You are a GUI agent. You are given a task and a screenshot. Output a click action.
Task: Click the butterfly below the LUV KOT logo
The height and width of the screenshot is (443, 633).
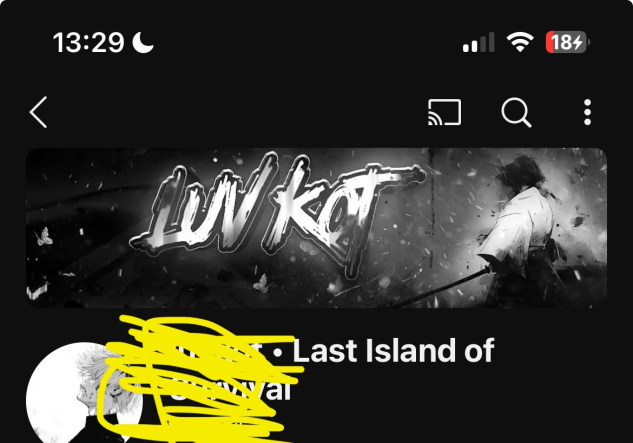pyautogui.click(x=261, y=283)
